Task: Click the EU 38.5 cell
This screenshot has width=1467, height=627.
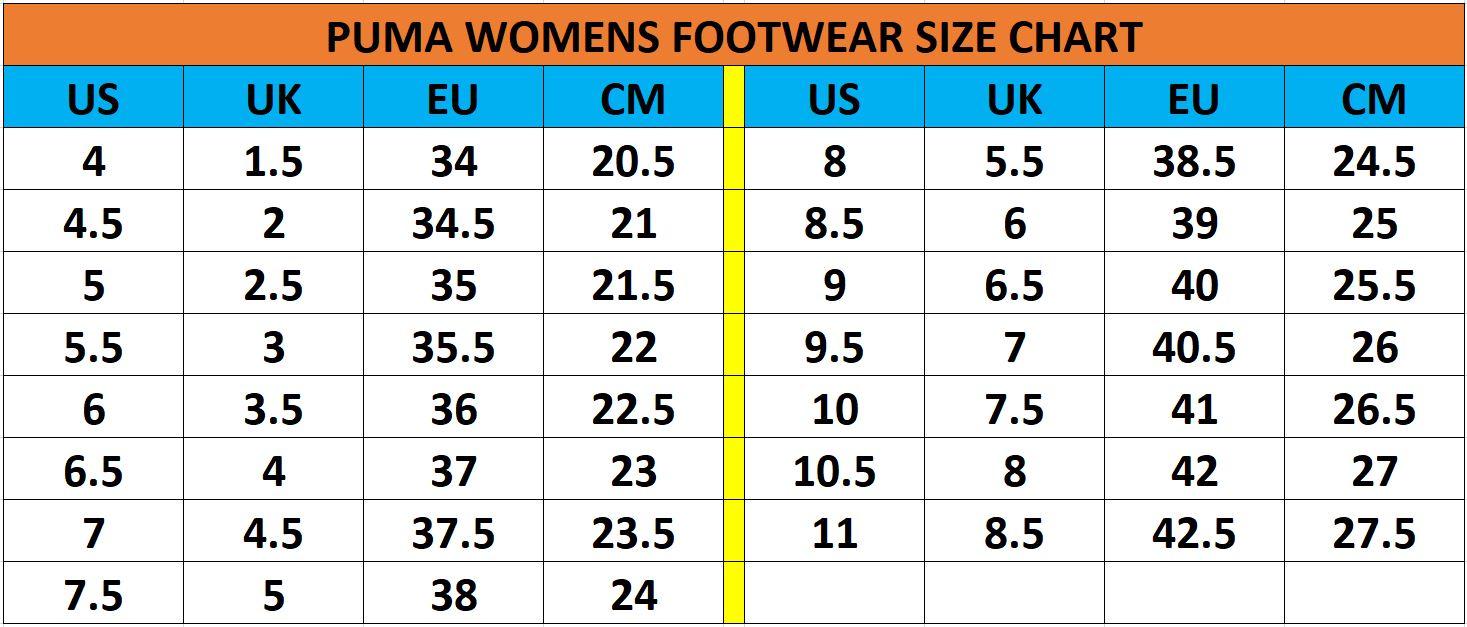Action: (1194, 160)
